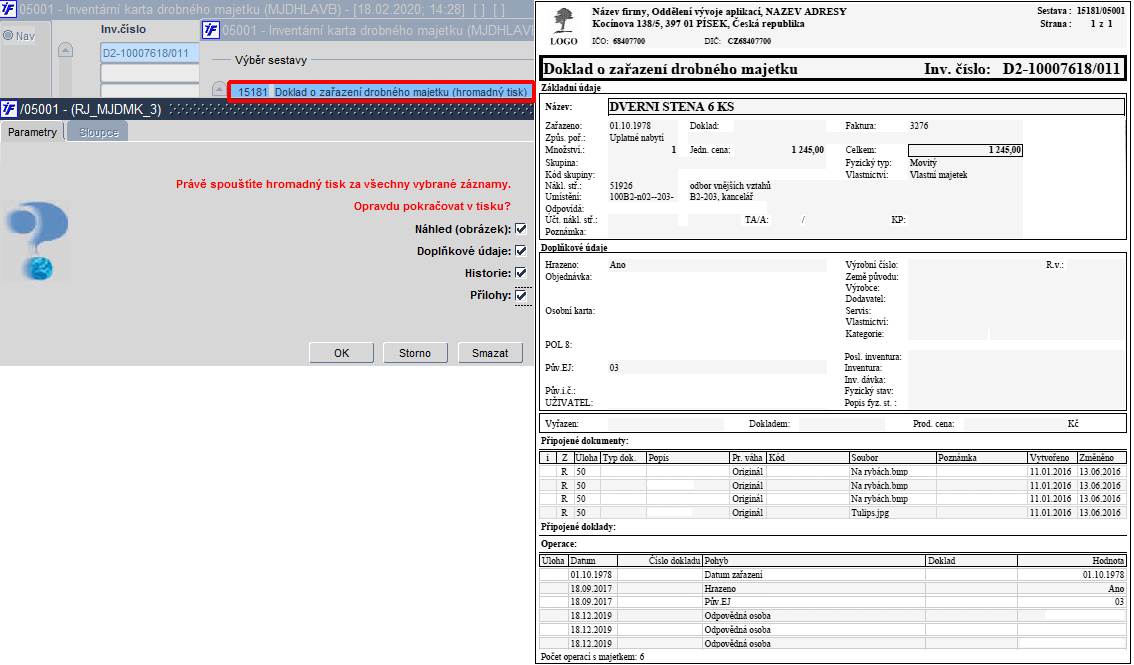This screenshot has height=665, width=1134.
Task: Click the 'Uplatné nabytí' value
Action: (637, 137)
